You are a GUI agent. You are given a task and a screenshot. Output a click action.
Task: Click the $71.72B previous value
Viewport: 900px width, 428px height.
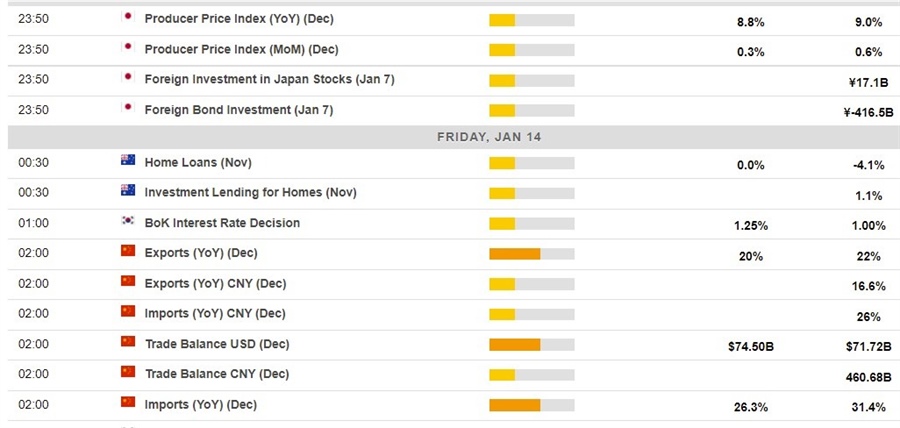(x=862, y=346)
